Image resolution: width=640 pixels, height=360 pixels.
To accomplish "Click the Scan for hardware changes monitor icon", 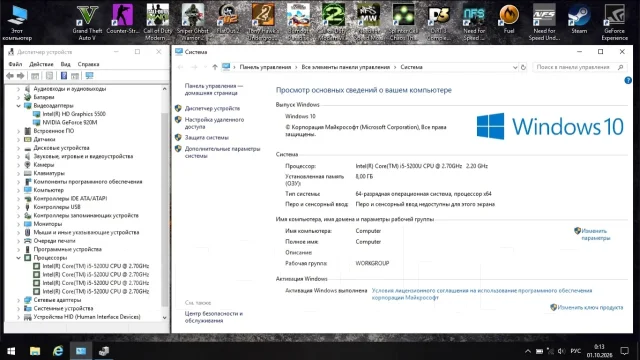I will [x=89, y=76].
